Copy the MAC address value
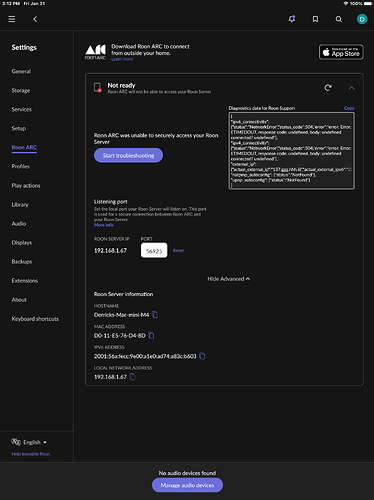 151,335
